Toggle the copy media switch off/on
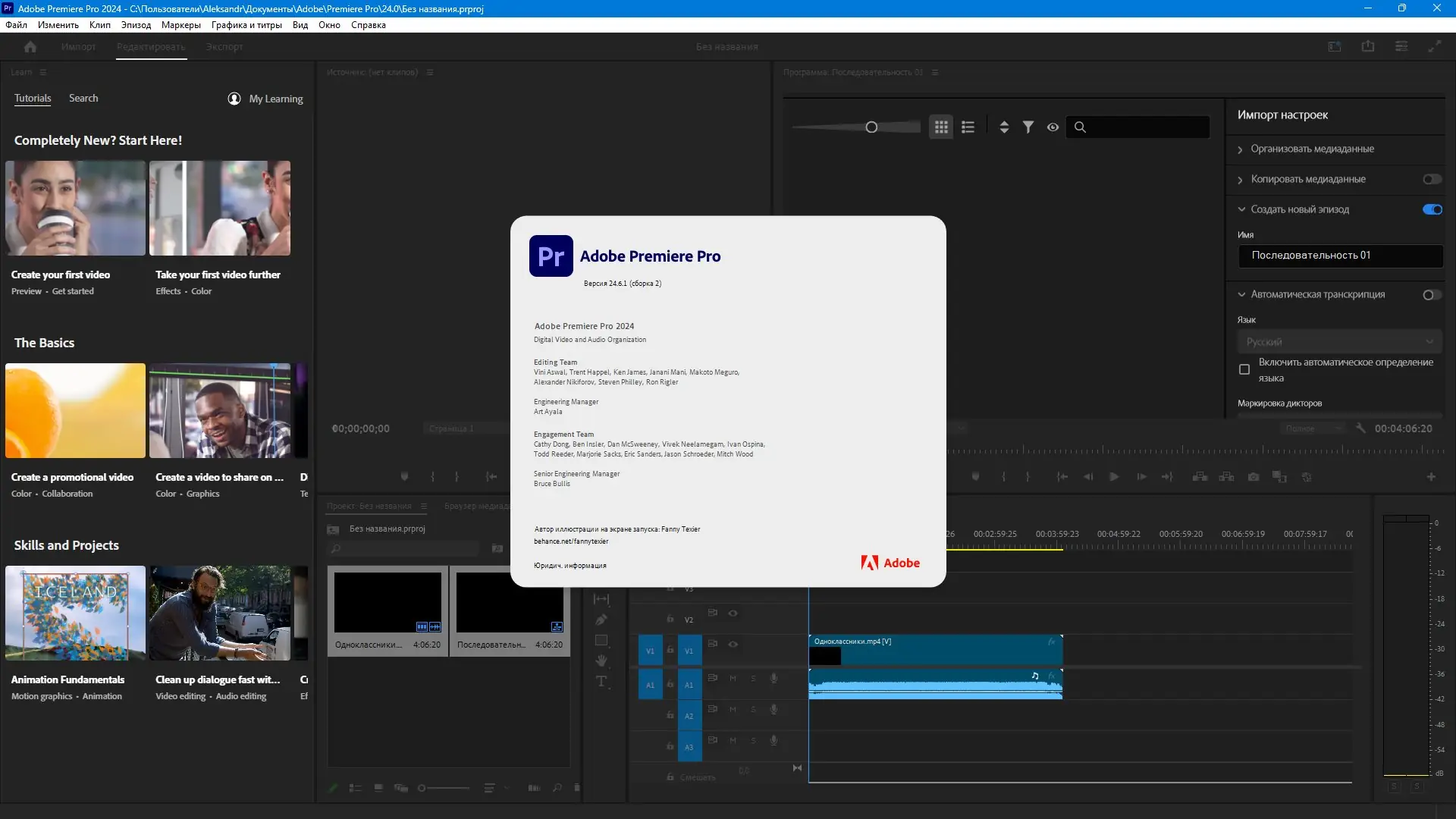The width and height of the screenshot is (1456, 819). coord(1432,180)
